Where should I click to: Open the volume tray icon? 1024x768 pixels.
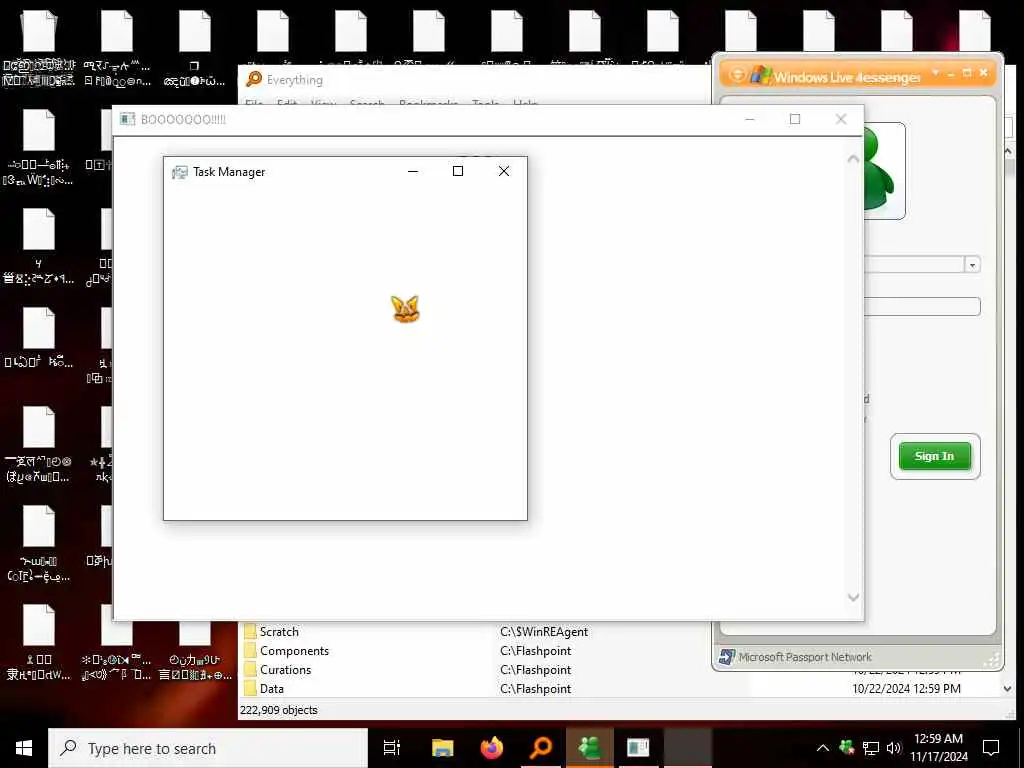pyautogui.click(x=894, y=748)
